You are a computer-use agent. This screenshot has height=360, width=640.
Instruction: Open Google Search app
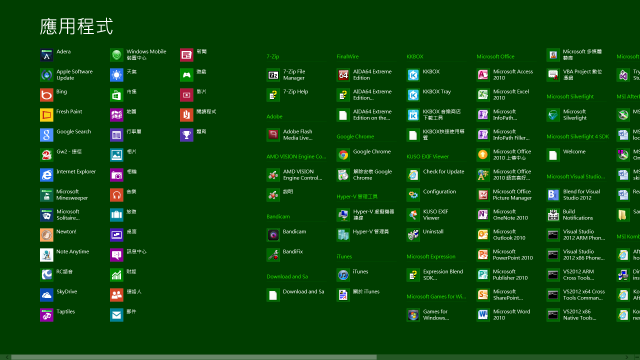[47, 135]
